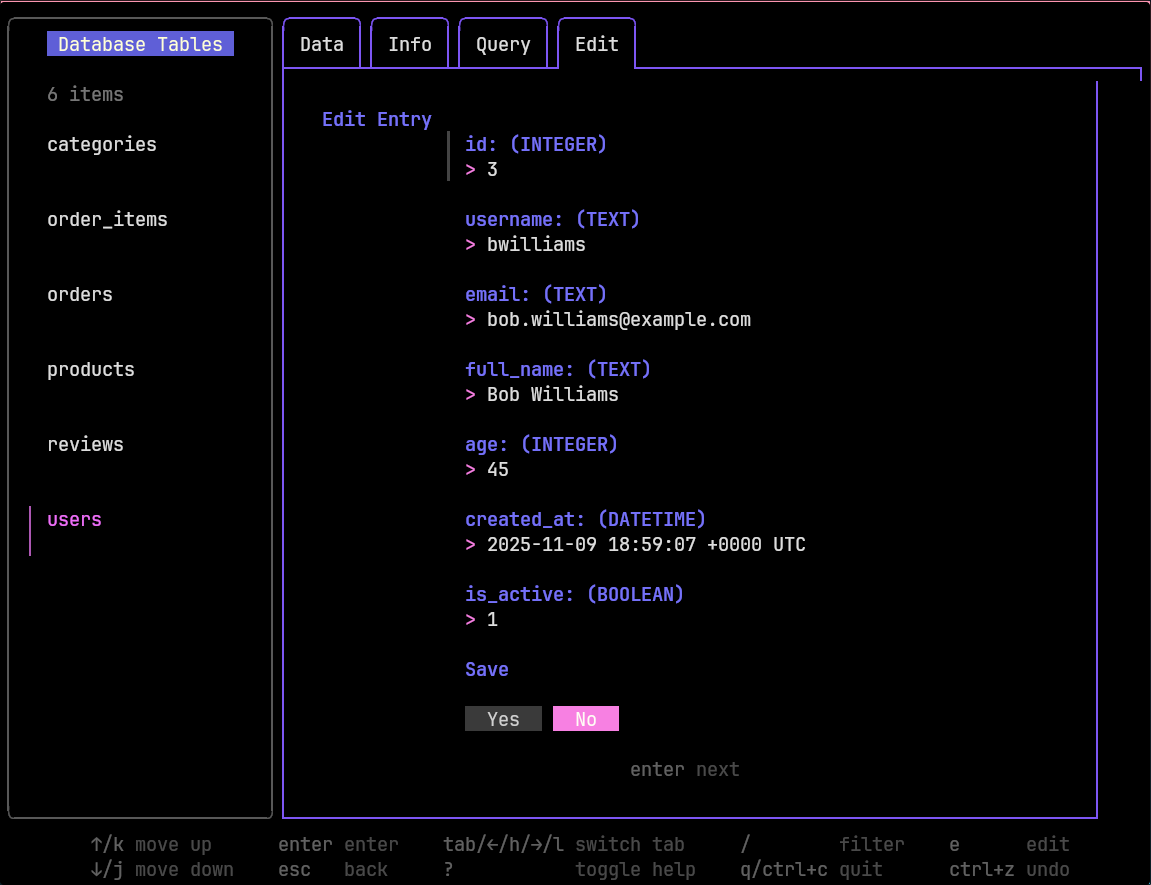Click the 'username: (TEXT)' label
The width and height of the screenshot is (1151, 885).
click(553, 219)
